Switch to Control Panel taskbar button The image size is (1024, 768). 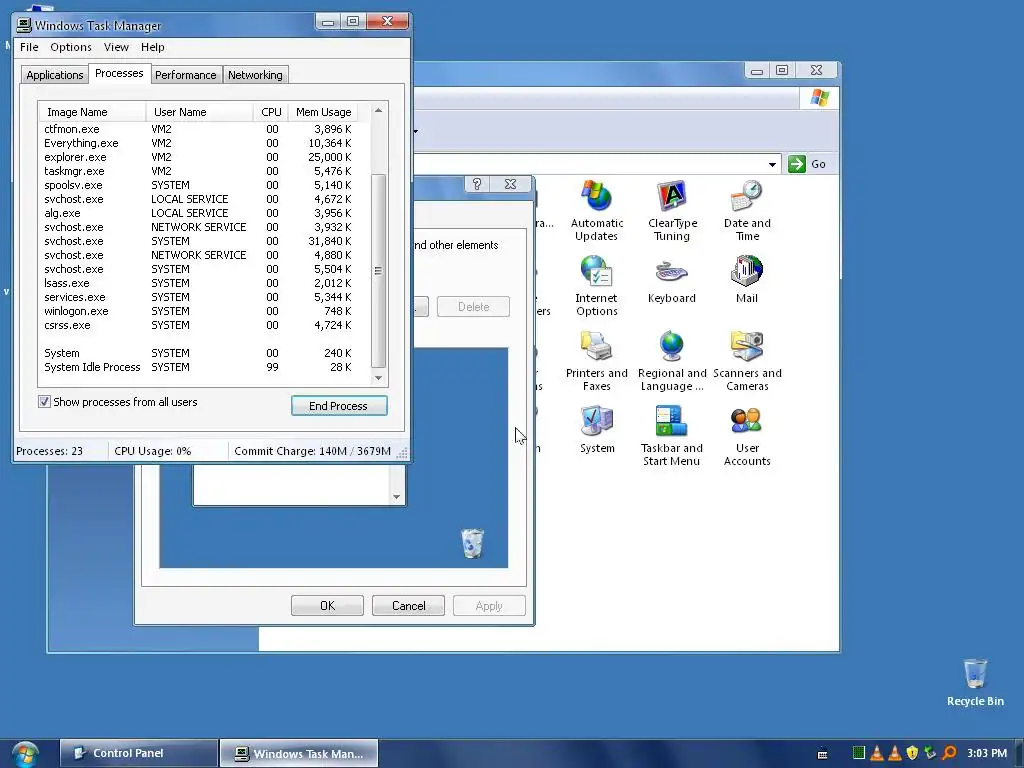(138, 753)
